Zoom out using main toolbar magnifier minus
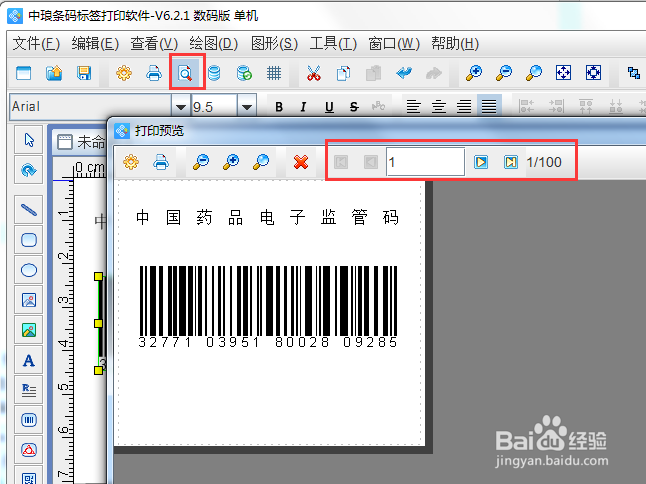The height and width of the screenshot is (484, 646). tap(504, 73)
